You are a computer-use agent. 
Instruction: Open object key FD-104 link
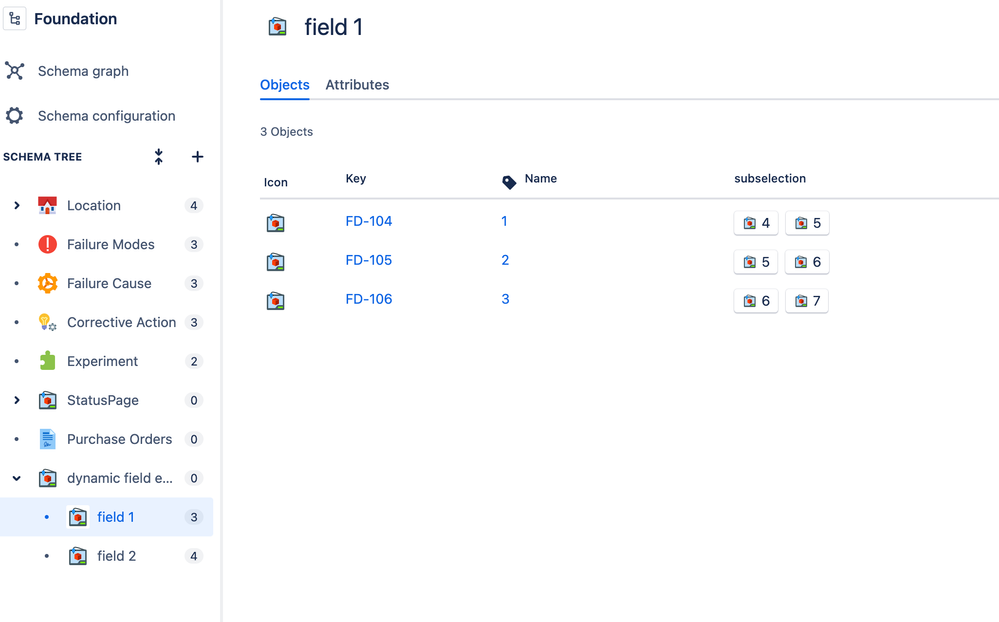[x=368, y=221]
